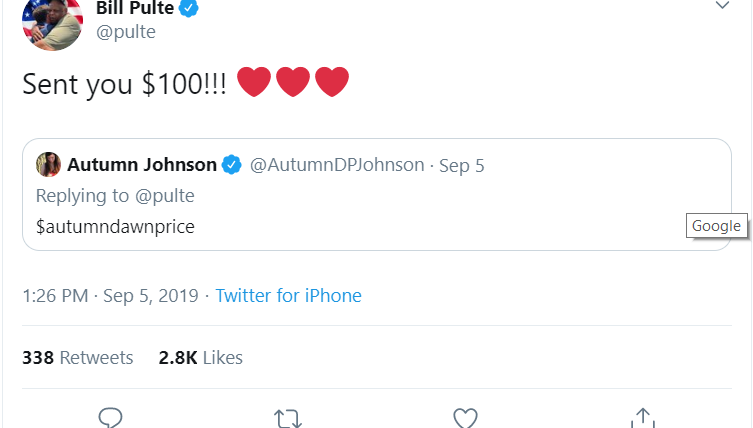This screenshot has width=753, height=428.
Task: Click Autumn Johnson's verified badge
Action: coord(231,165)
